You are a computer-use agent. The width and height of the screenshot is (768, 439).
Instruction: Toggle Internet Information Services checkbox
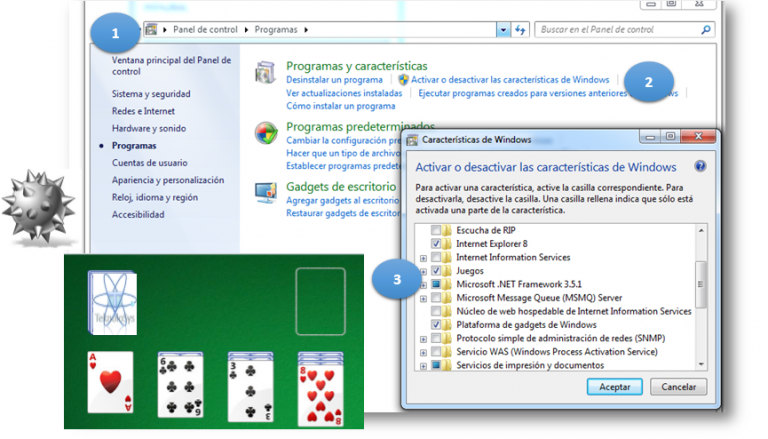click(x=435, y=257)
